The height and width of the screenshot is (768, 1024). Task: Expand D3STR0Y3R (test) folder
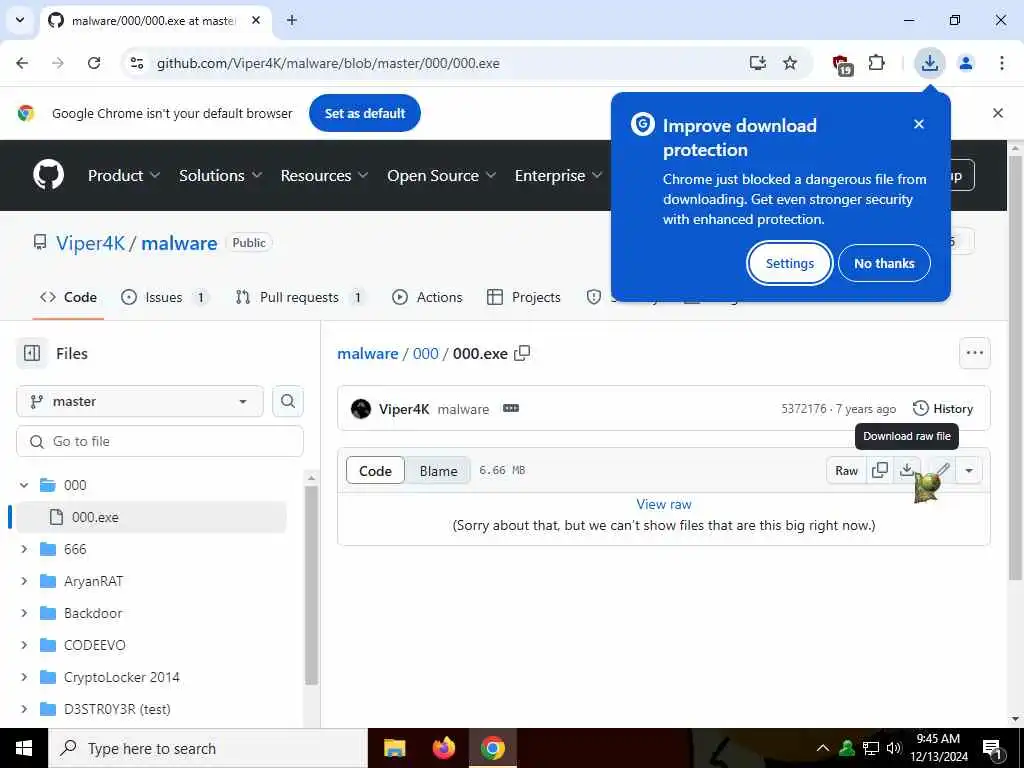click(24, 709)
